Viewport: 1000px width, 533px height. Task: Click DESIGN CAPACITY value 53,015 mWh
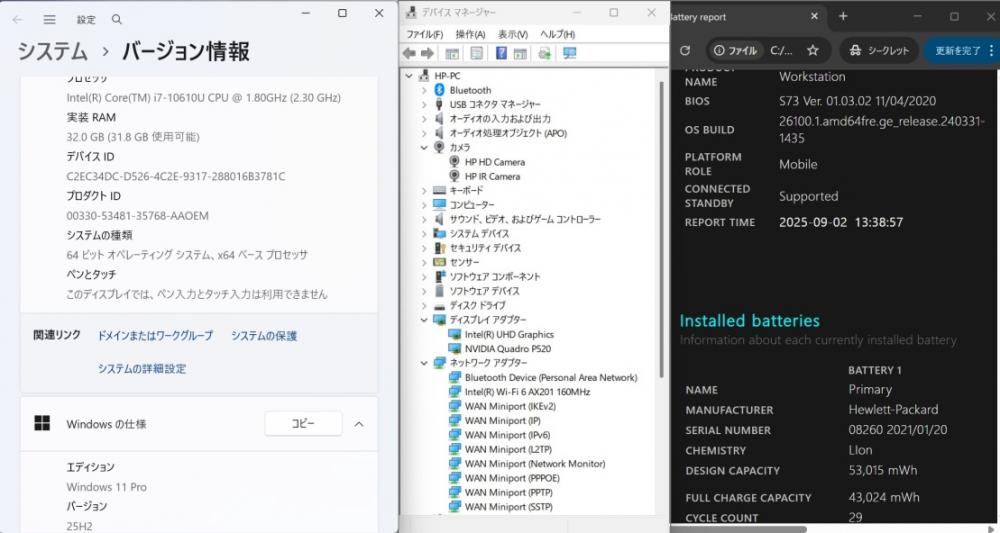tap(883, 471)
